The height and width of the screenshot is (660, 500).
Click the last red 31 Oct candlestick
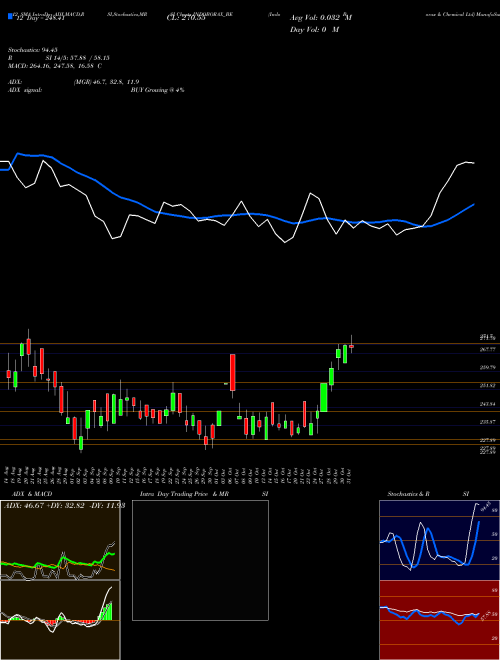click(x=351, y=346)
